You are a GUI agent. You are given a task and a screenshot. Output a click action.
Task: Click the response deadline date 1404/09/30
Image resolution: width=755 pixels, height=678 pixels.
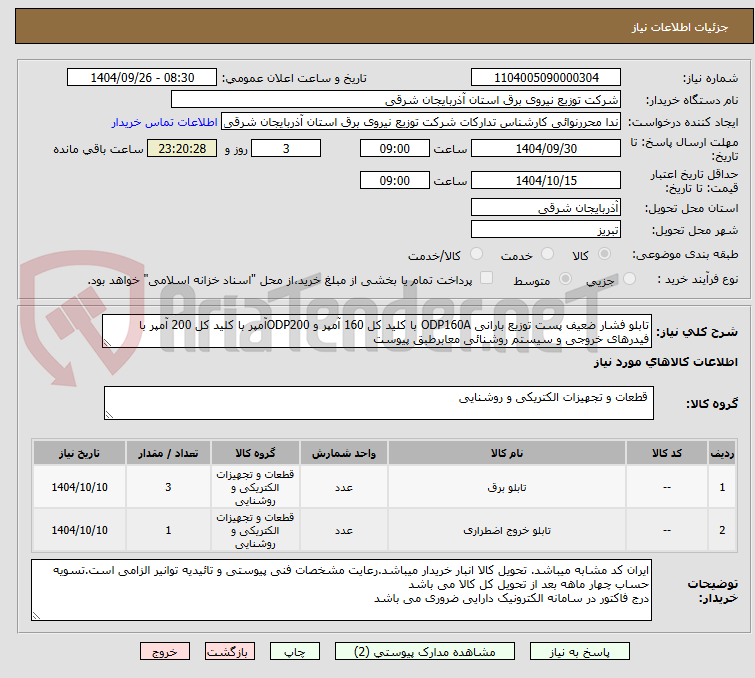pyautogui.click(x=546, y=148)
